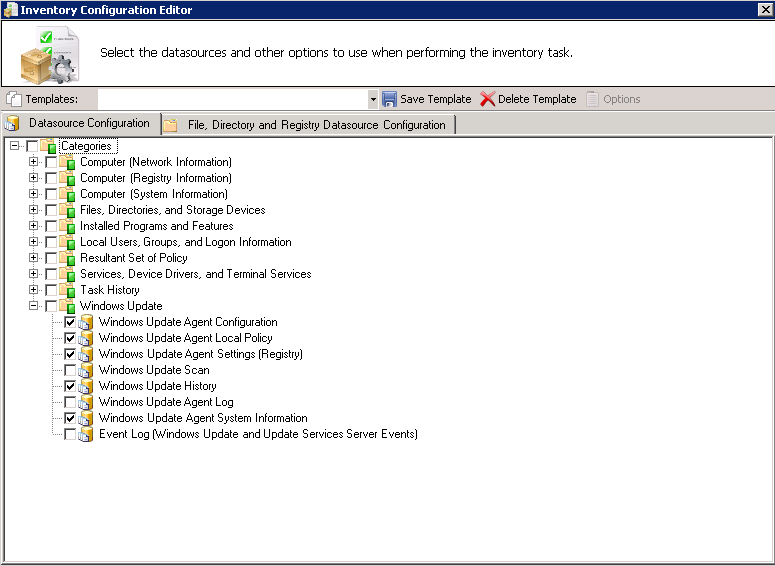Expand Computer (Registry Information) node
Screen dimensions: 775x566
[x=33, y=177]
